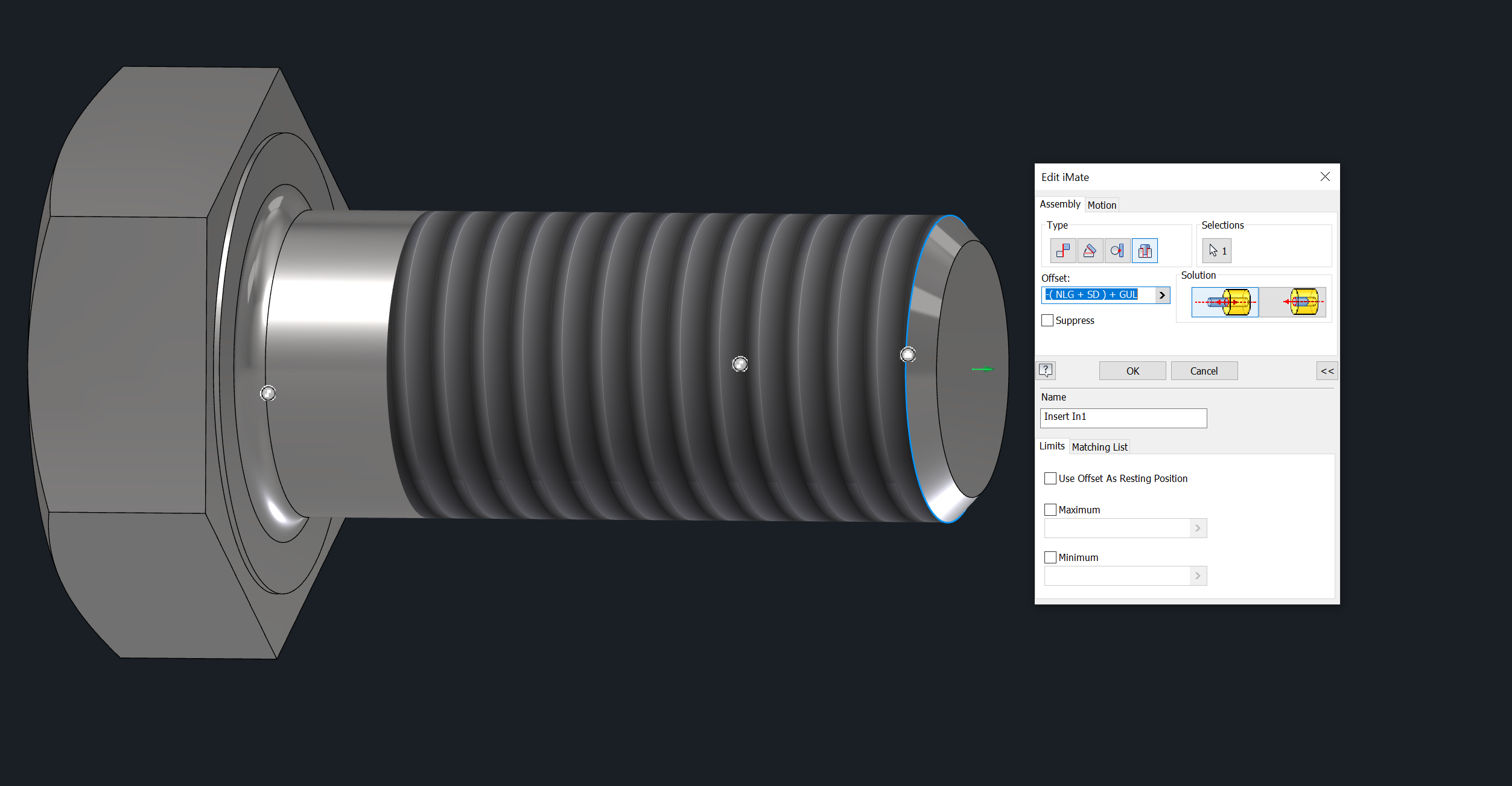Image resolution: width=1512 pixels, height=786 pixels.
Task: Open the Offset field flyout arrow
Action: click(x=1163, y=295)
